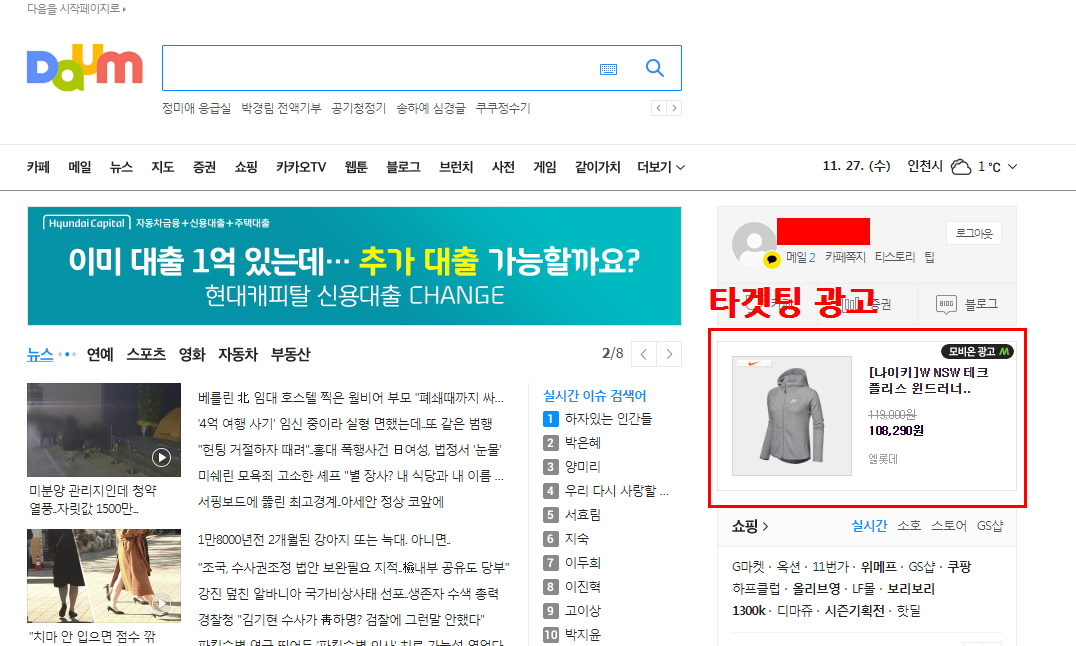Expand the 더보기 menu

coord(661,167)
